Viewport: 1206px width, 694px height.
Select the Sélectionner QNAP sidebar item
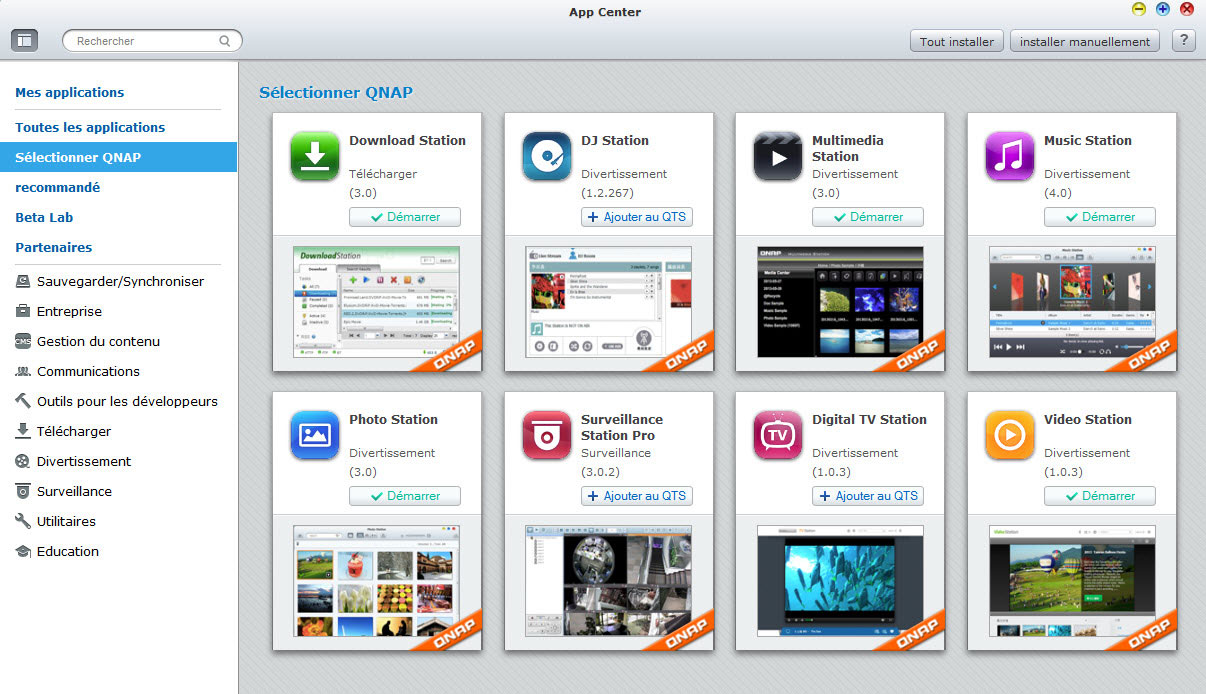[118, 157]
